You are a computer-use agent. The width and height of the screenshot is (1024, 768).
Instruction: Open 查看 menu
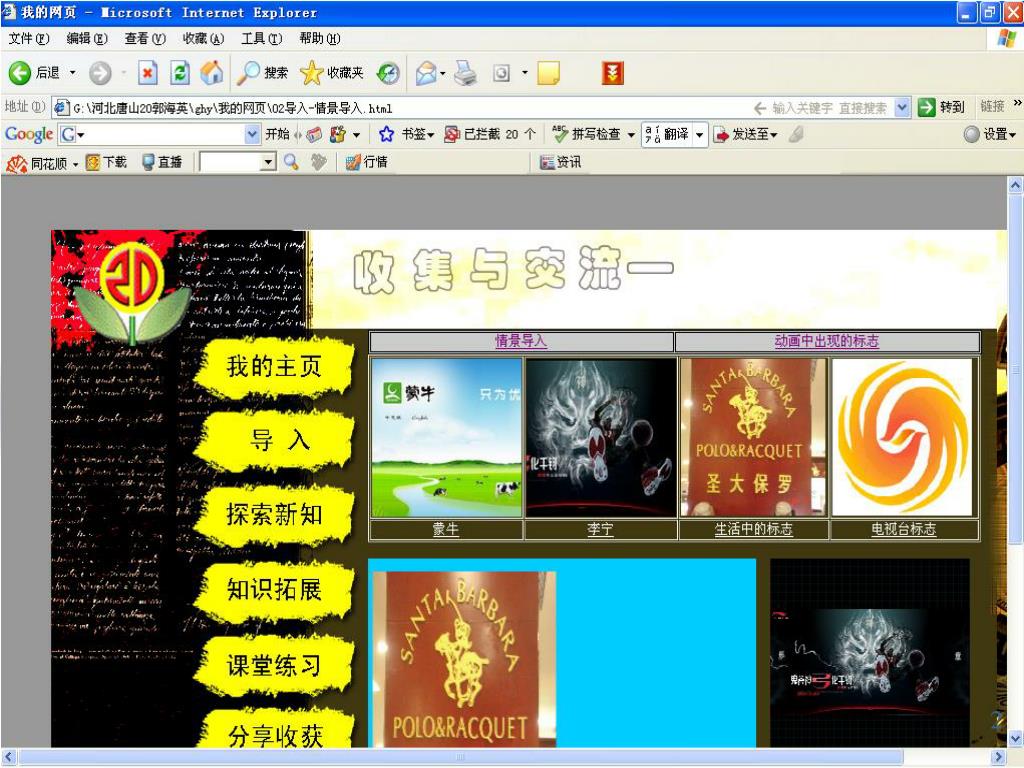tap(145, 39)
